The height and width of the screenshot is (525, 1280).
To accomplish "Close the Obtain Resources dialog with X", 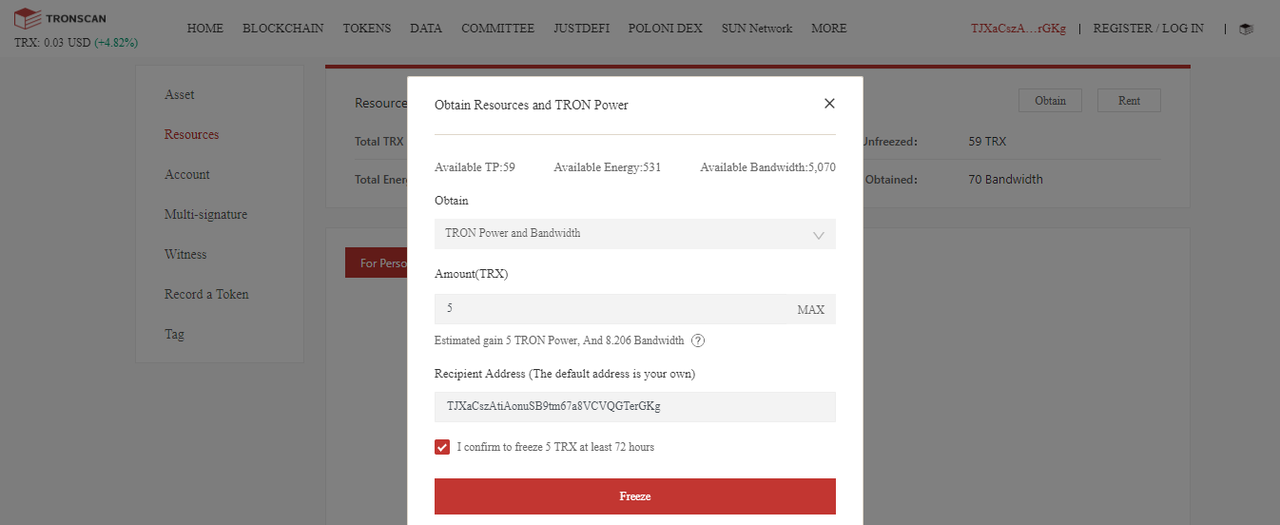I will [829, 104].
